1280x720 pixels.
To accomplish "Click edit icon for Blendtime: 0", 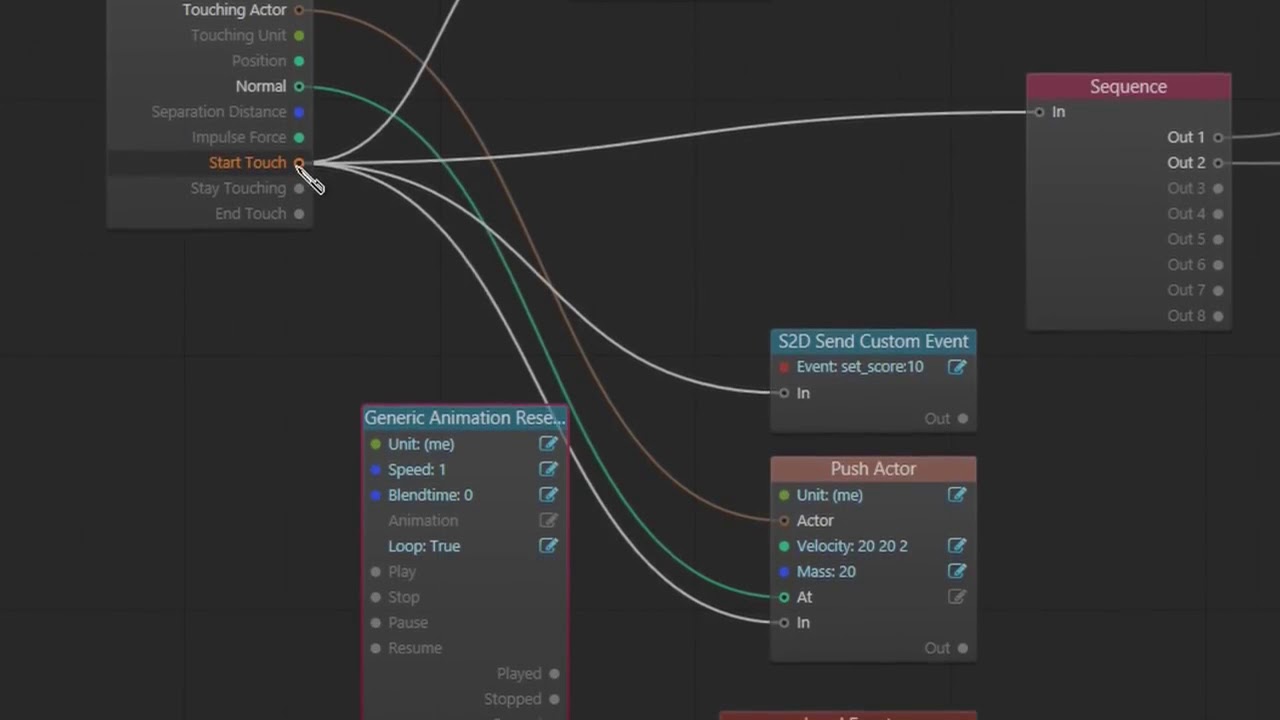I will (548, 495).
